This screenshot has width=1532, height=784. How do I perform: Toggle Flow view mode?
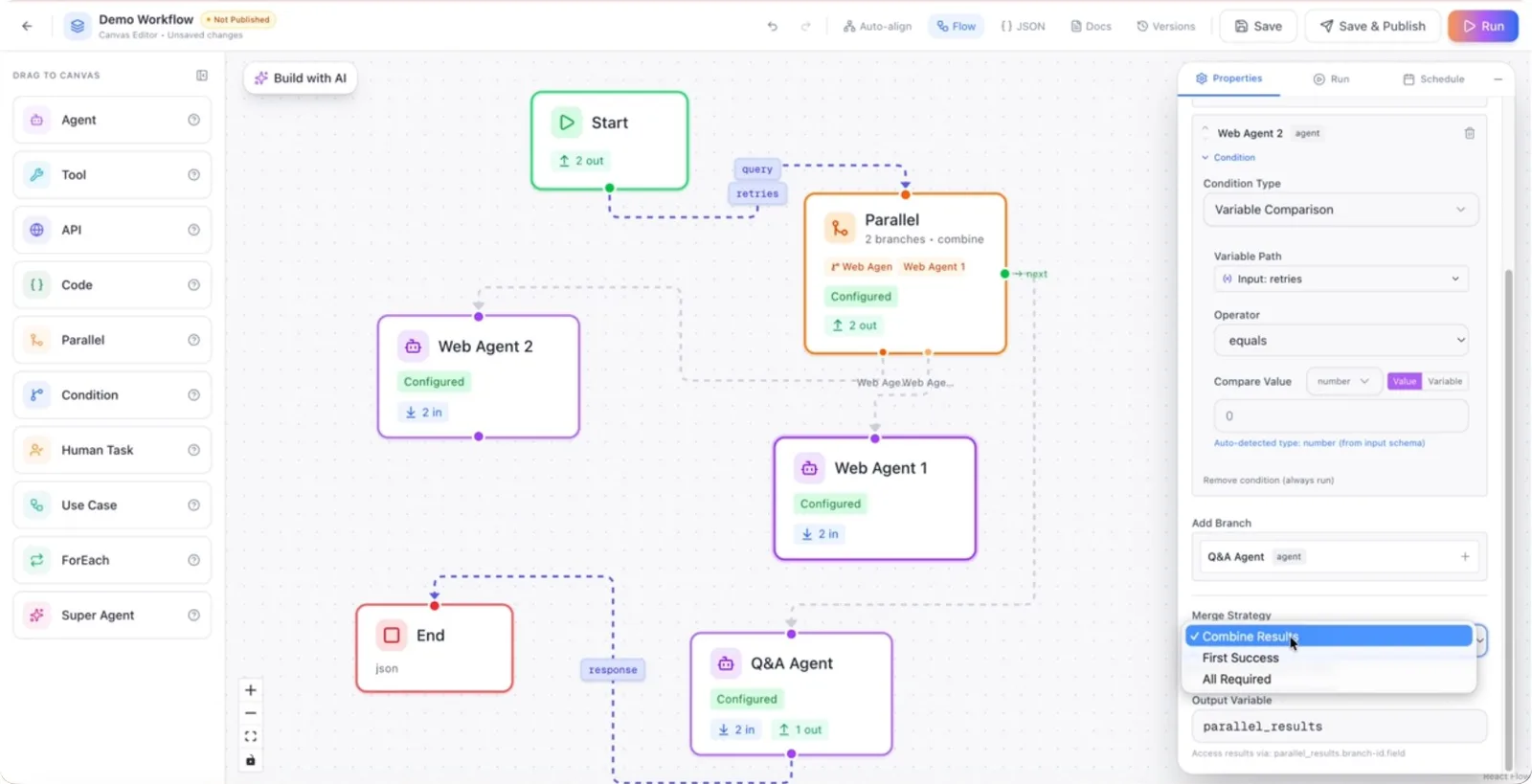pyautogui.click(x=957, y=26)
